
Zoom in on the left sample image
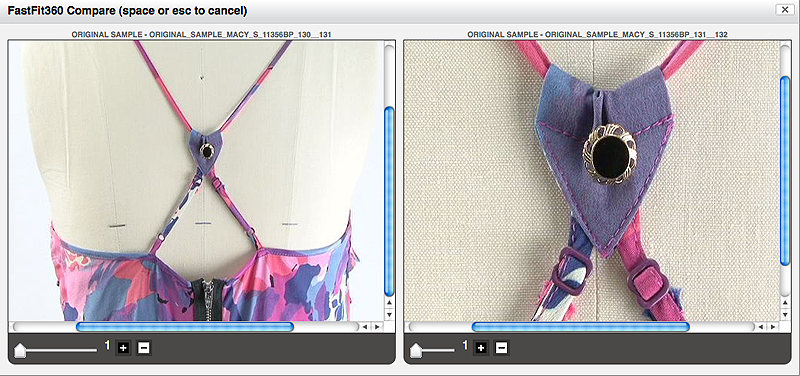pos(123,348)
